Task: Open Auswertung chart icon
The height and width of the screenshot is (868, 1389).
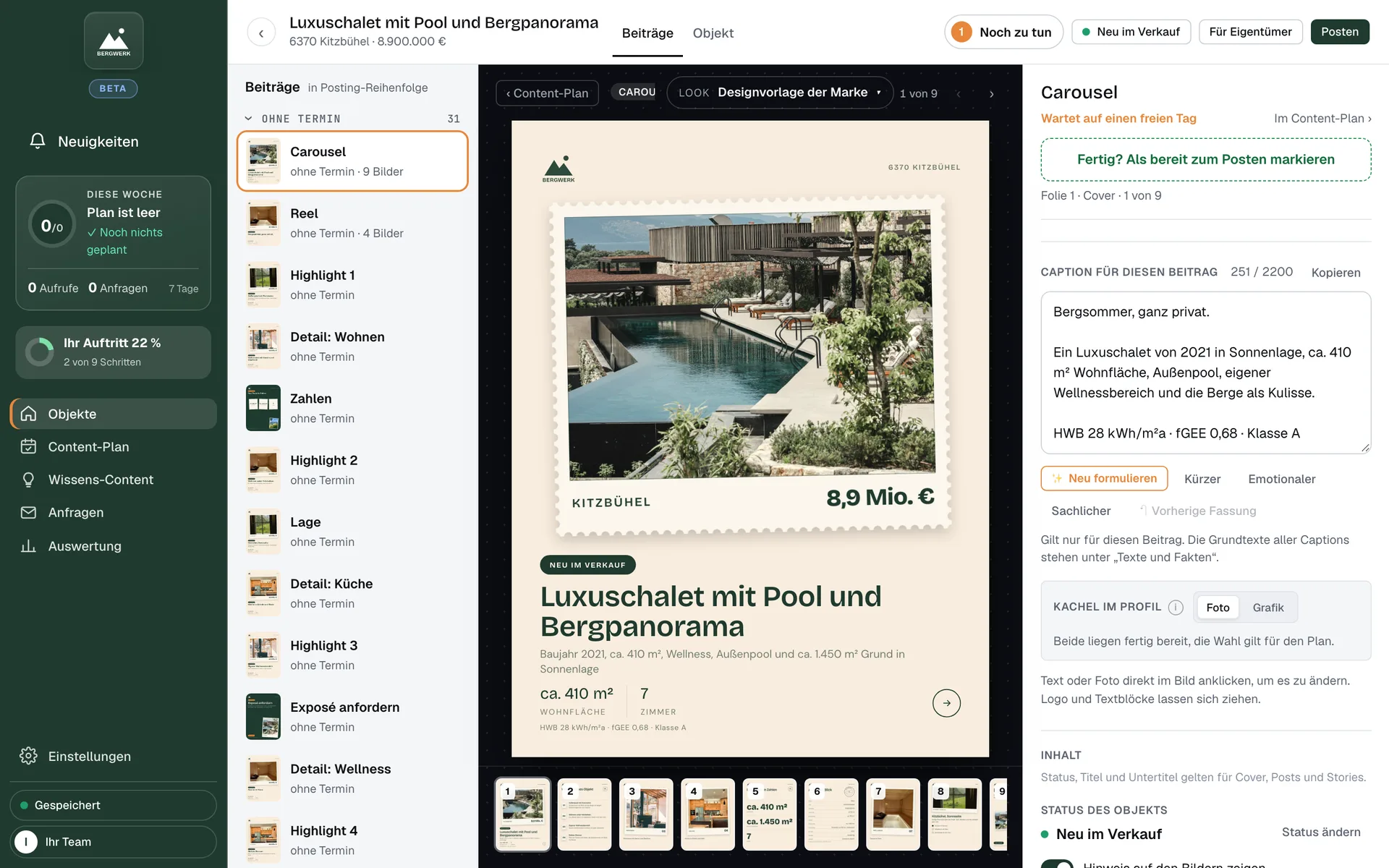Action: [28, 545]
